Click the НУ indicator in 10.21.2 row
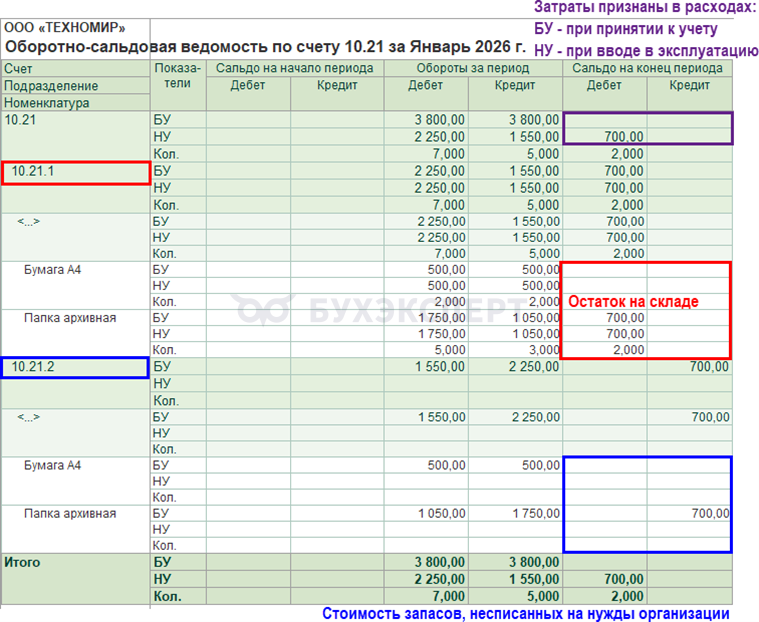Image resolution: width=759 pixels, height=622 pixels. pos(162,383)
